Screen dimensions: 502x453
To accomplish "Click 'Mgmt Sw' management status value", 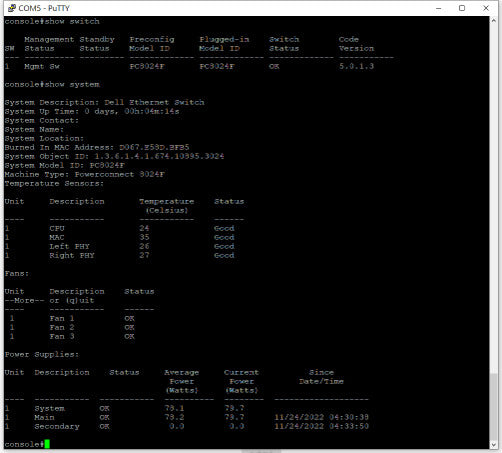I will pyautogui.click(x=42, y=66).
